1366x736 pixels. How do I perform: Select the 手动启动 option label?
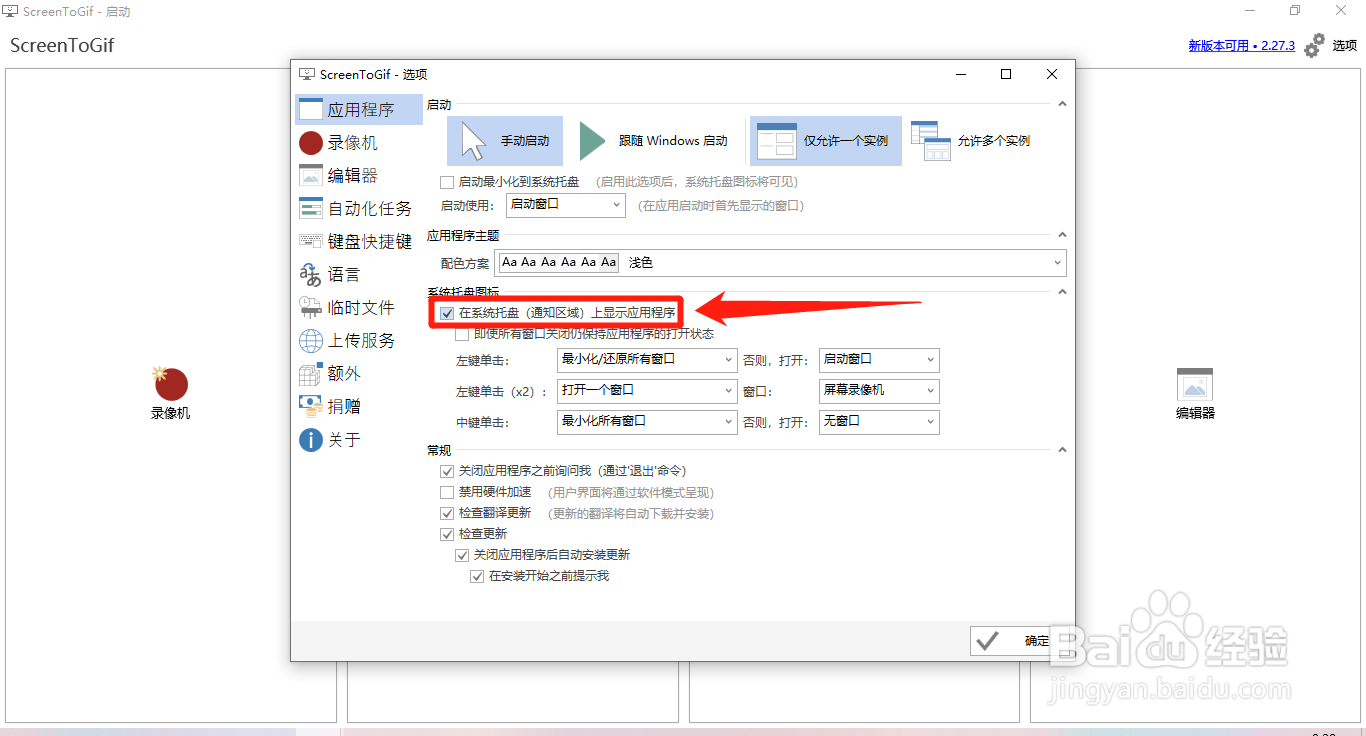pos(525,141)
